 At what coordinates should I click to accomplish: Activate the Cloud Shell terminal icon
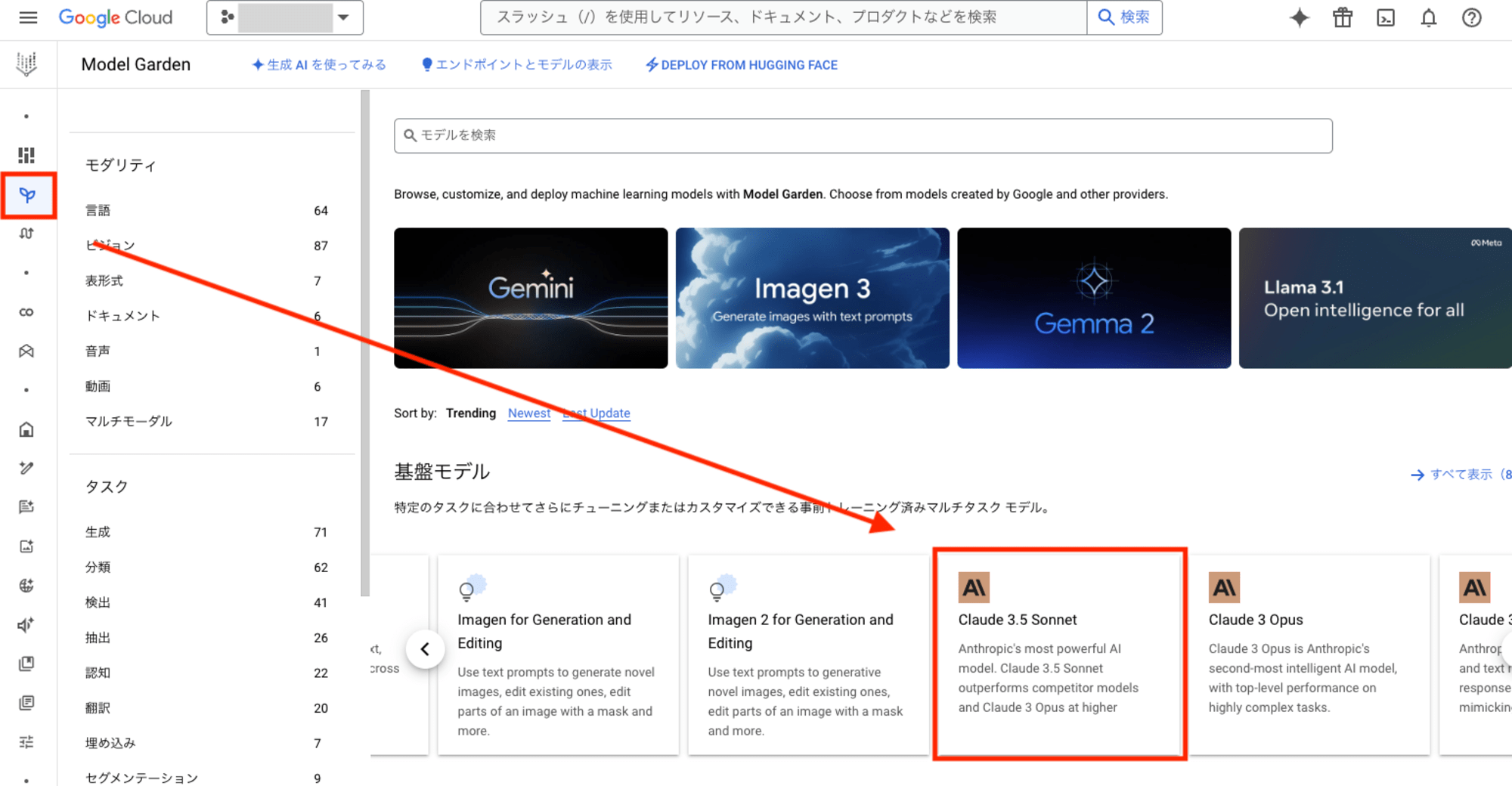pyautogui.click(x=1385, y=17)
